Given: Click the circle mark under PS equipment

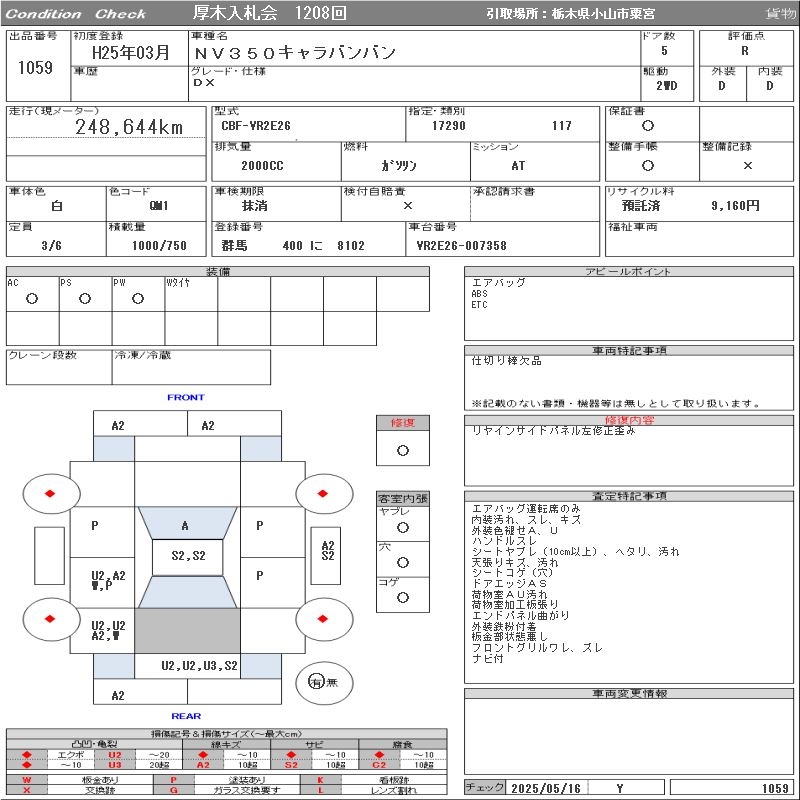Looking at the screenshot, I should (x=85, y=299).
